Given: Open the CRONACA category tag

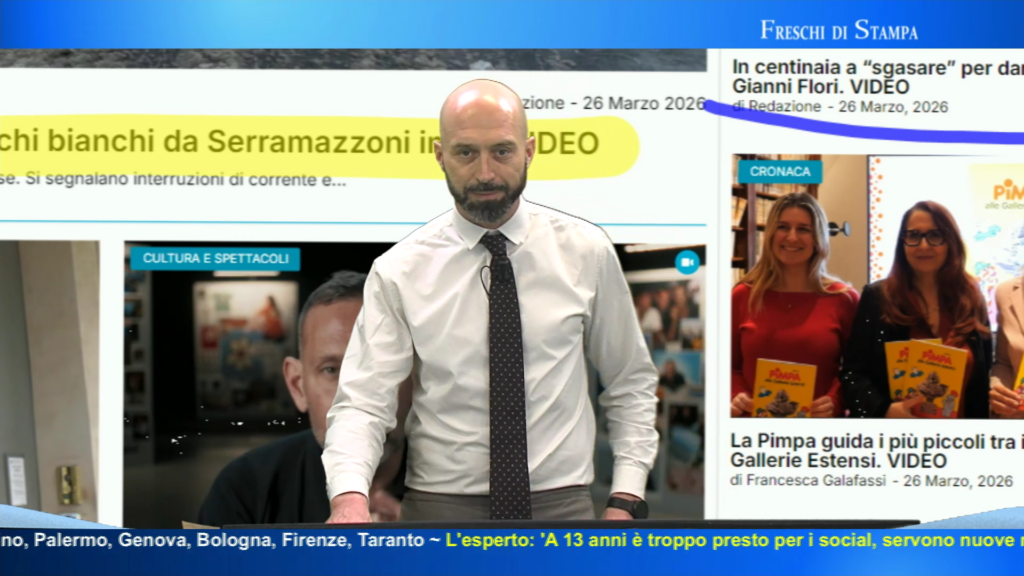Looking at the screenshot, I should click(780, 172).
